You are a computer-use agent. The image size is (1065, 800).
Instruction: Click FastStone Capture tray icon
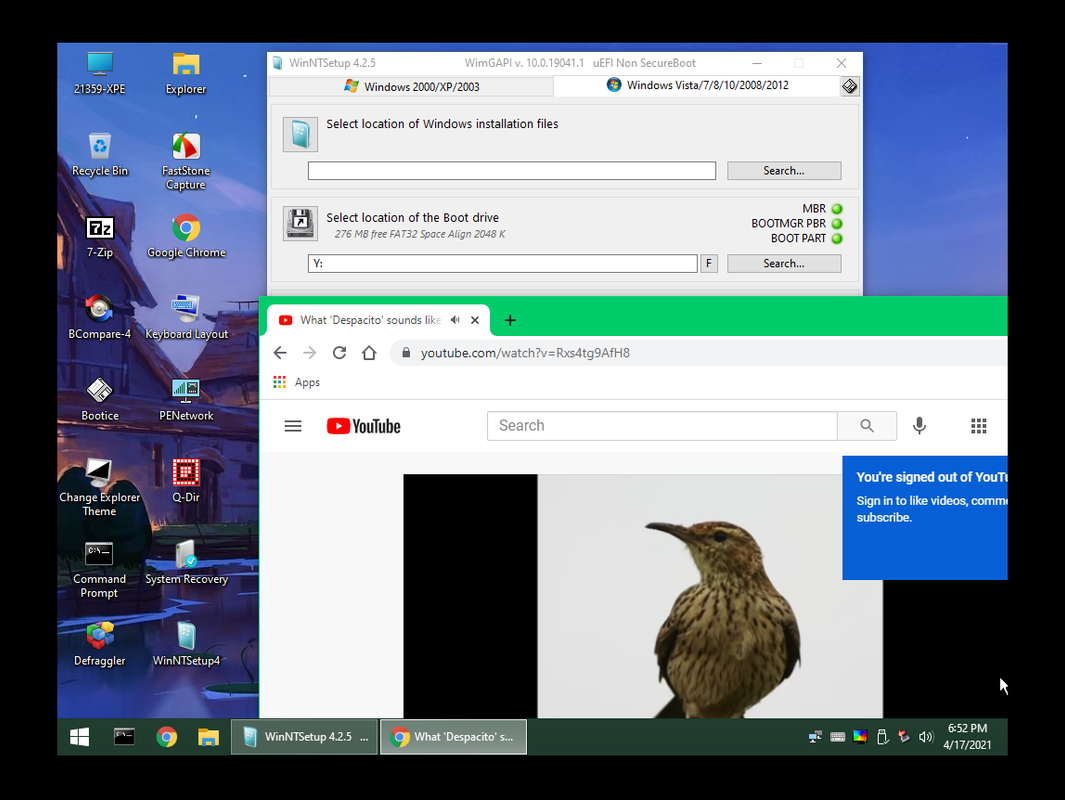pyautogui.click(x=904, y=737)
